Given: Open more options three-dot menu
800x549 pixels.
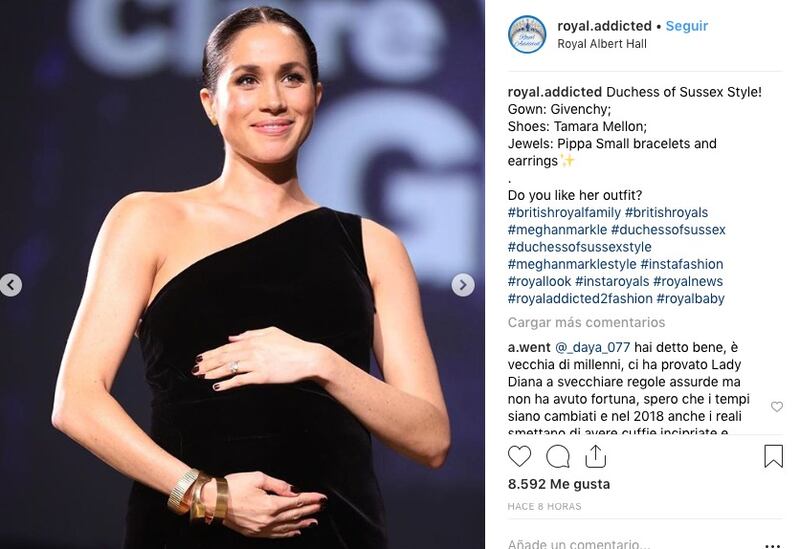Looking at the screenshot, I should [x=773, y=545].
